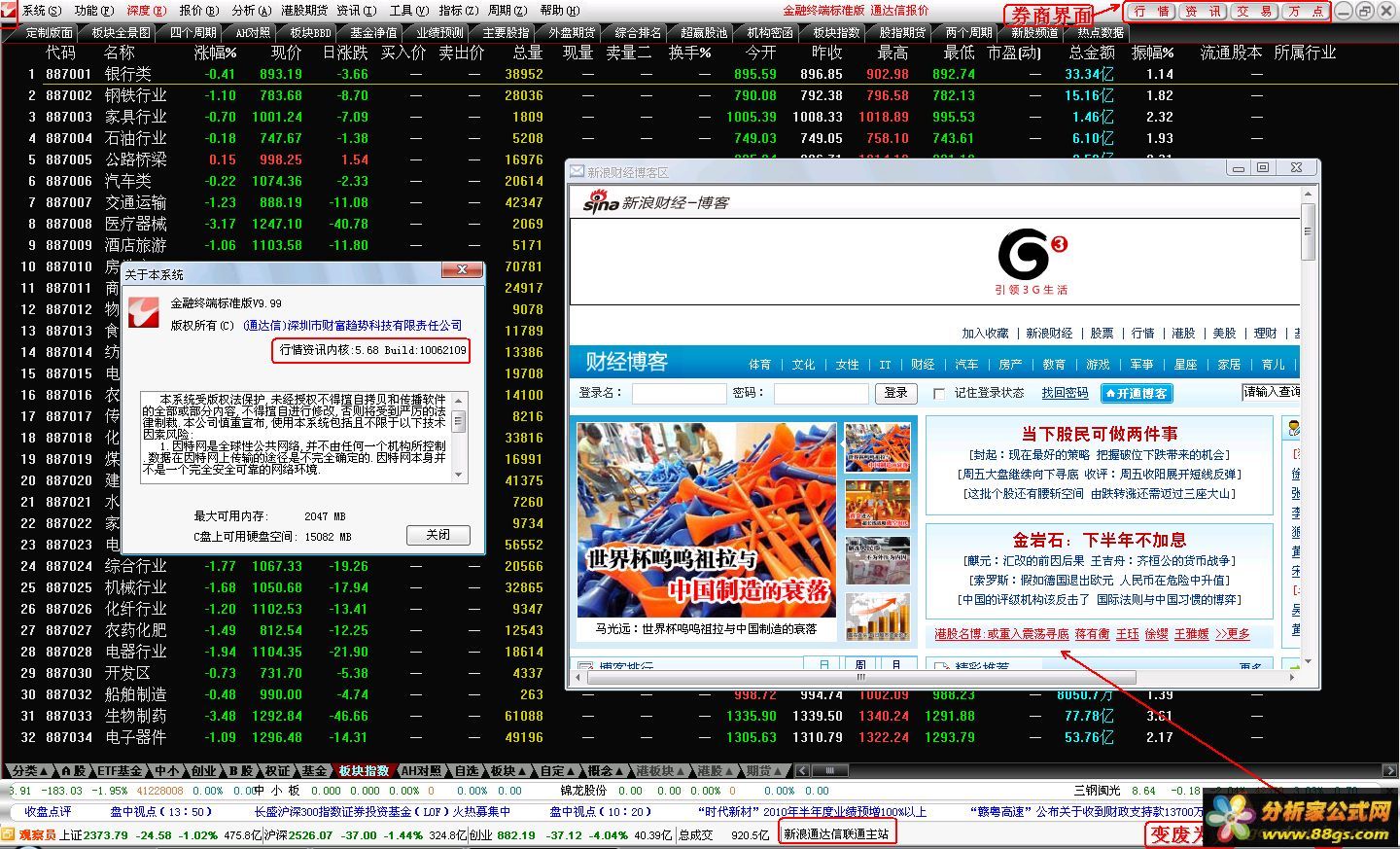Click the 资讯 button at top right
This screenshot has width=1400, height=849.
pos(1204,12)
